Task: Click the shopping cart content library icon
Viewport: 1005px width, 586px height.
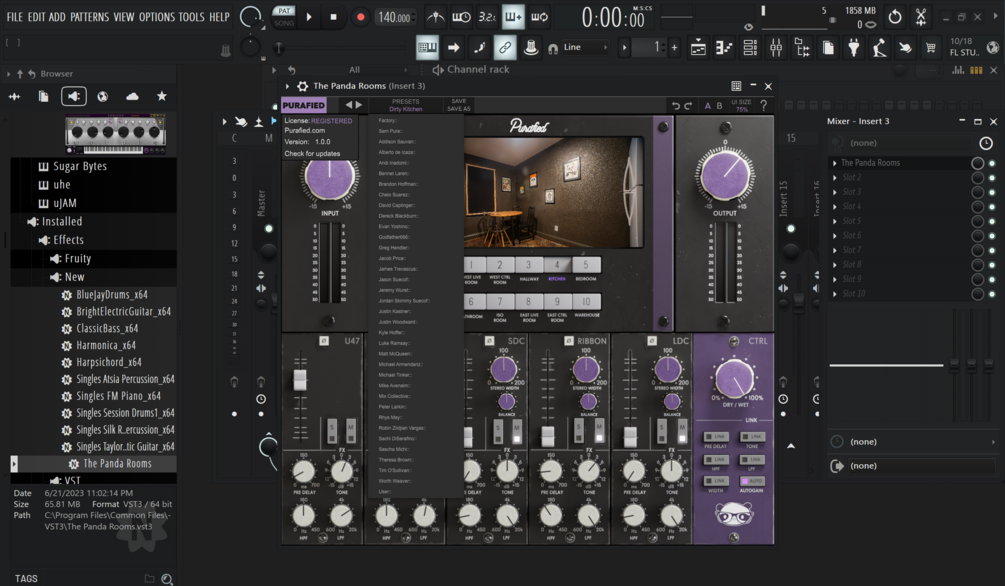Action: coord(931,47)
